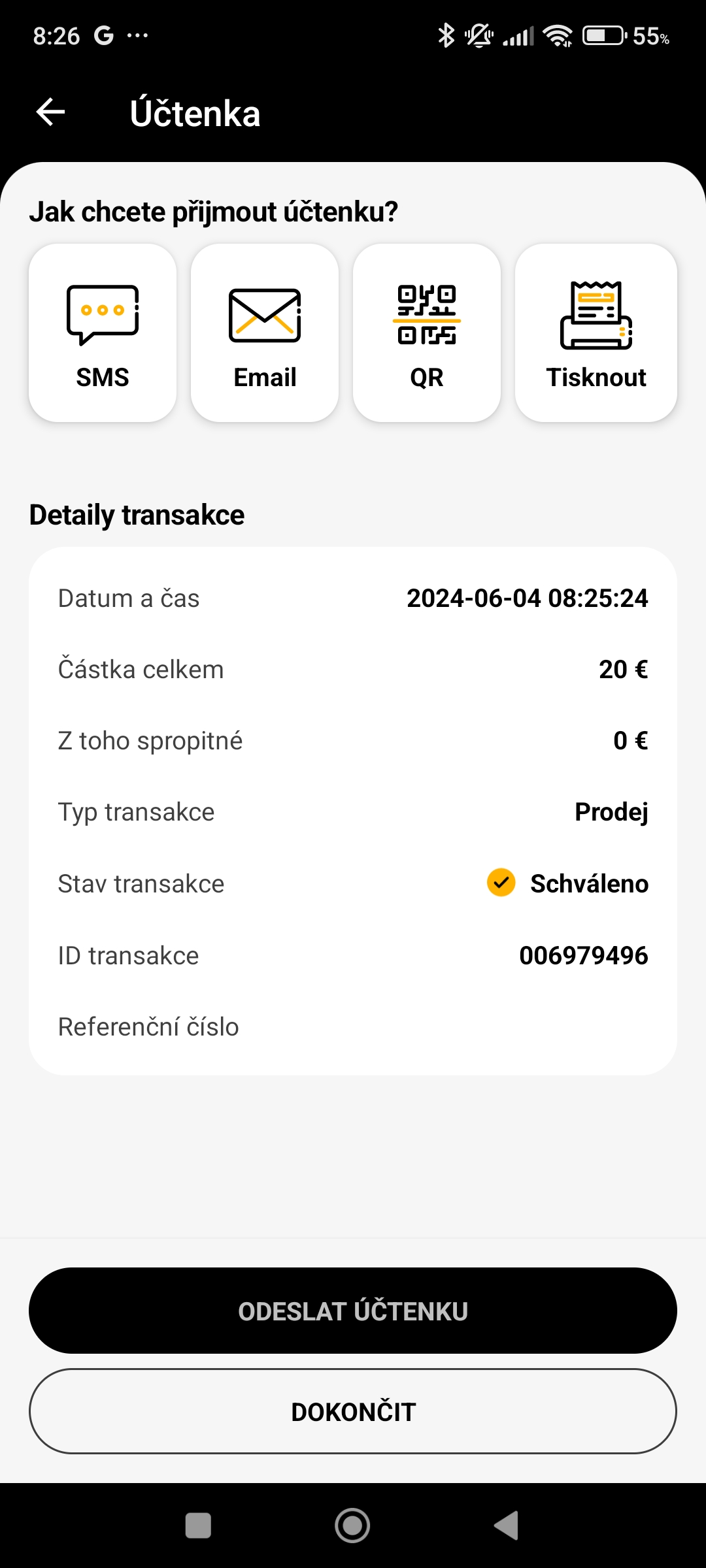The image size is (706, 1568).
Task: Tap the Datum a čas value
Action: (527, 598)
